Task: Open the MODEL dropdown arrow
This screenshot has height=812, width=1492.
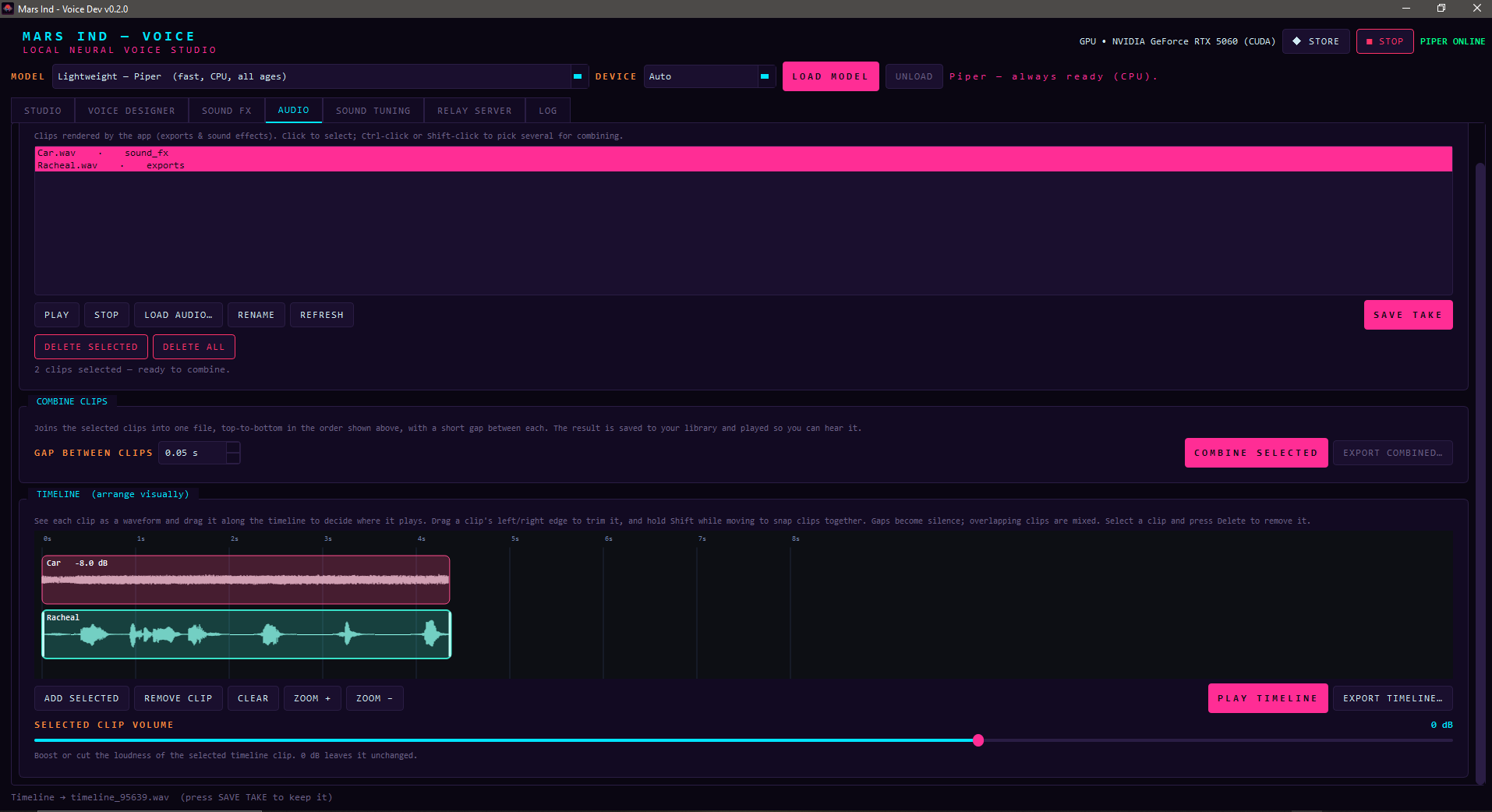Action: click(x=578, y=76)
